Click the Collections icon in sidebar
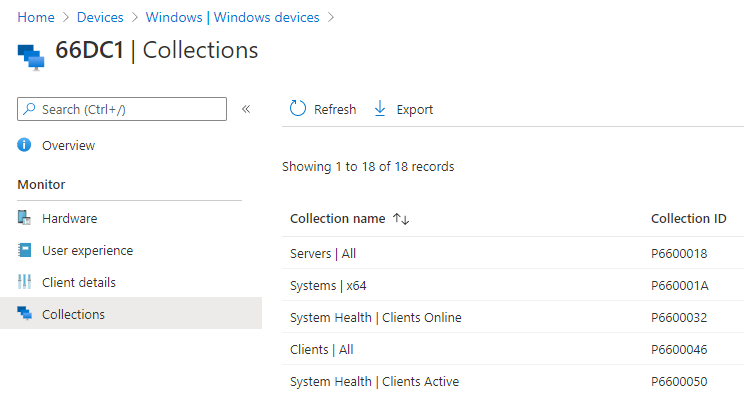The image size is (744, 396). tap(24, 313)
